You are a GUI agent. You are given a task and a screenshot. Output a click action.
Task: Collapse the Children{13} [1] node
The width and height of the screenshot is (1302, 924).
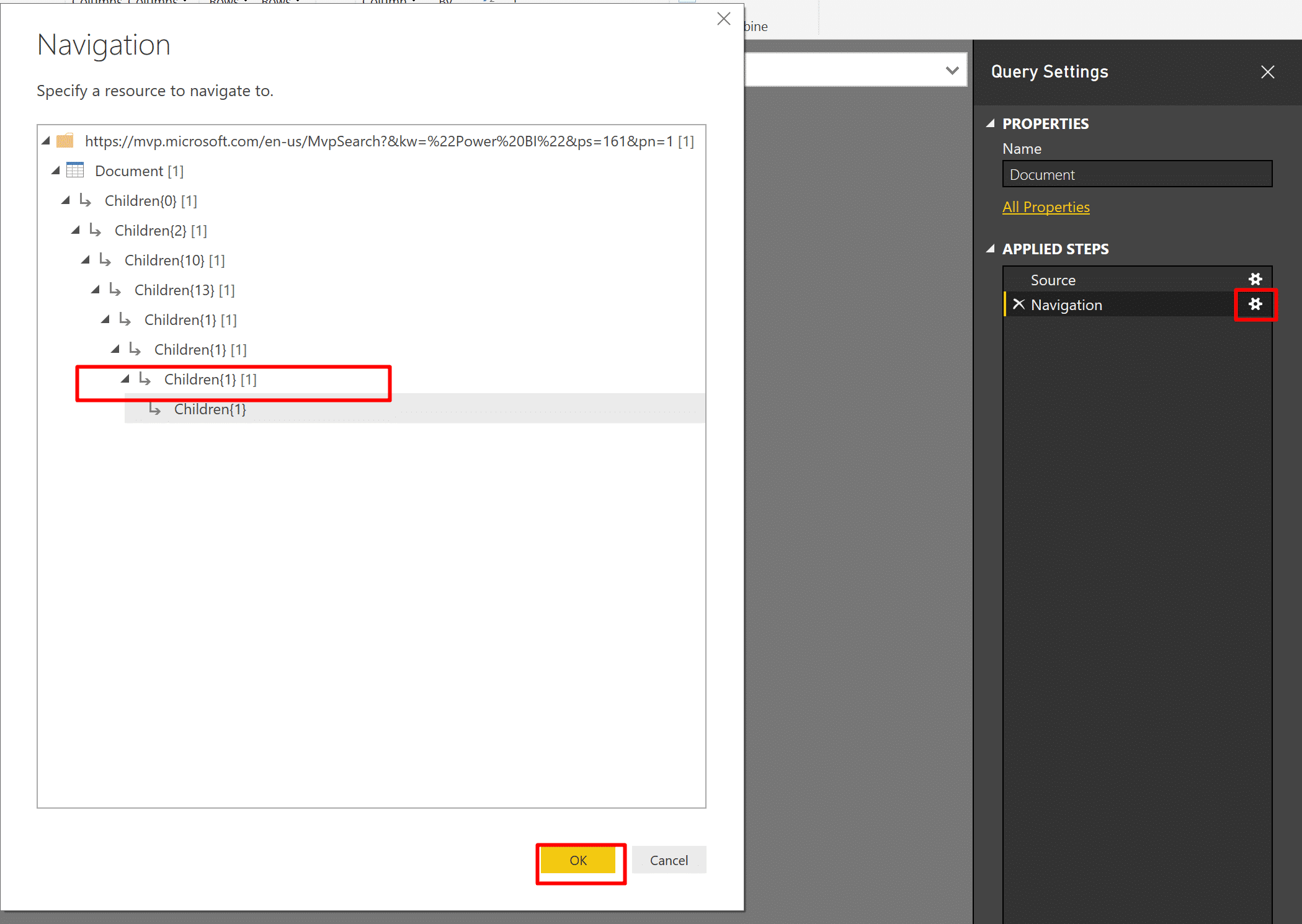[x=96, y=290]
